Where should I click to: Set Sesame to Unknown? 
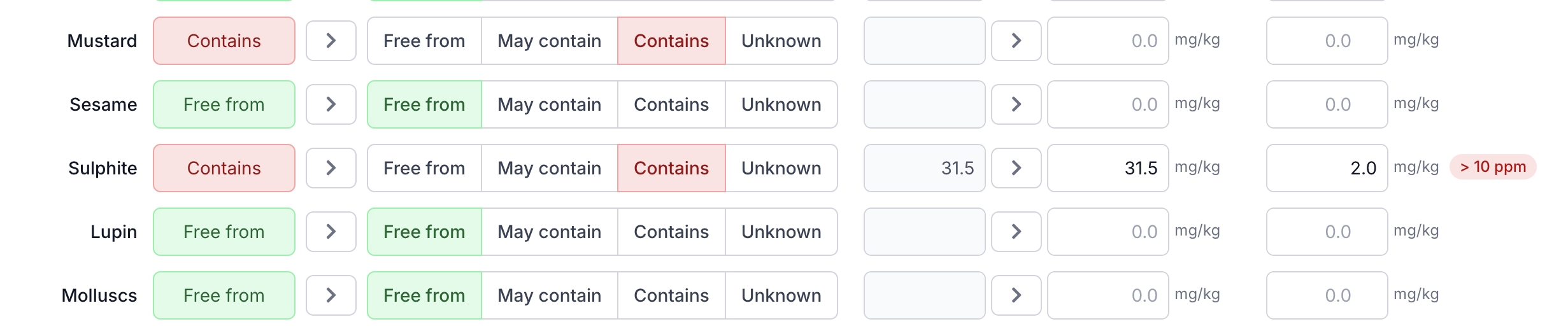pyautogui.click(x=781, y=104)
